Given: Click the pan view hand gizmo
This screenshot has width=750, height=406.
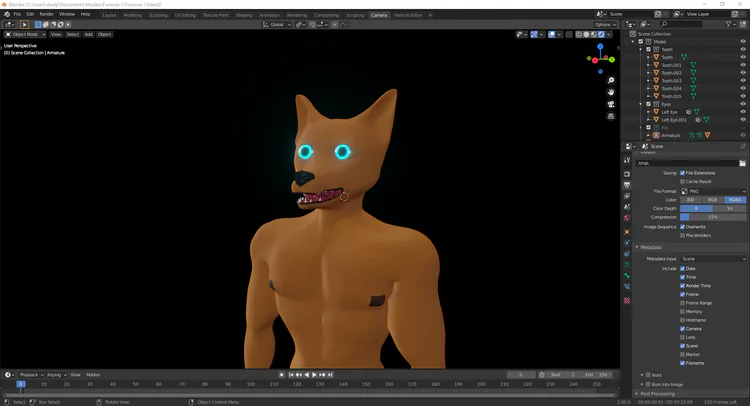Looking at the screenshot, I should pyautogui.click(x=611, y=92).
